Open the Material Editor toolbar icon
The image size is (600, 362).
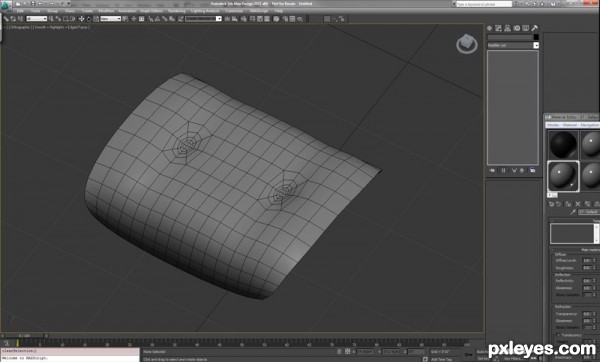tap(276, 19)
